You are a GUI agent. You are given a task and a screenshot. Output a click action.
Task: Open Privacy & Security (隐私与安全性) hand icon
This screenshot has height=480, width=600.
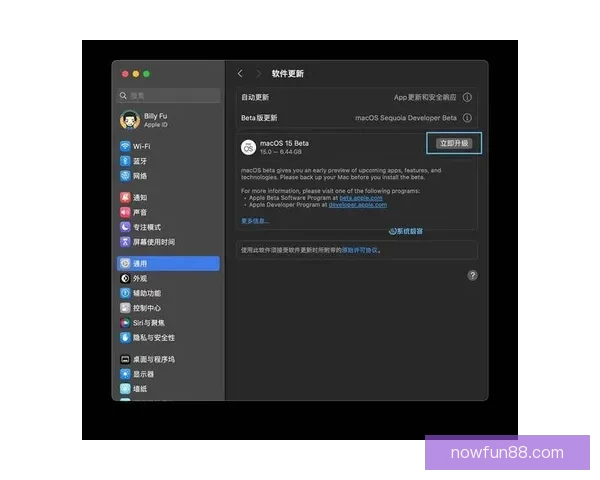[125, 338]
